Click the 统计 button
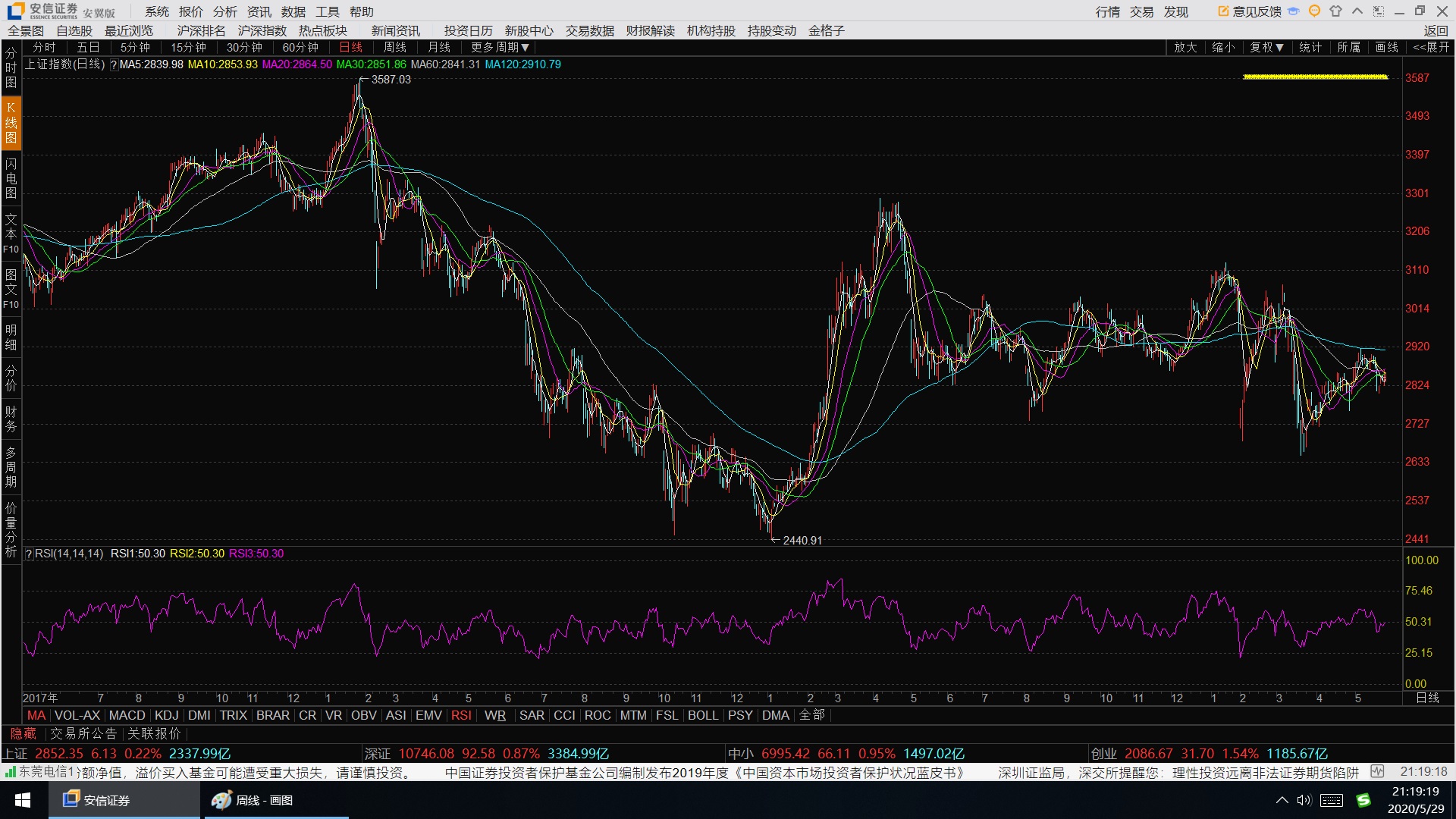1456x819 pixels. (1310, 47)
